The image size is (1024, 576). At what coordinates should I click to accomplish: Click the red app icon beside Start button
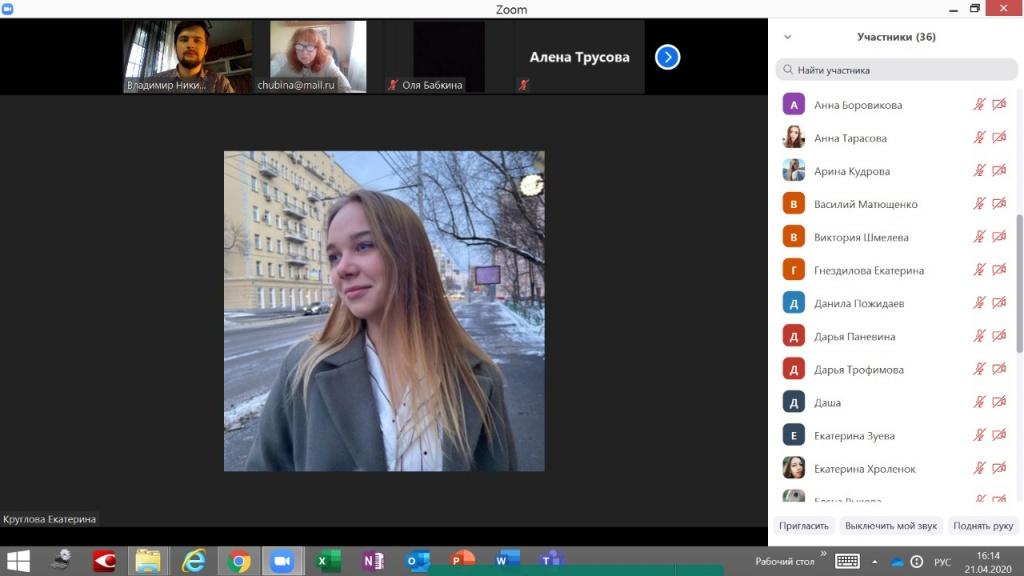[104, 561]
